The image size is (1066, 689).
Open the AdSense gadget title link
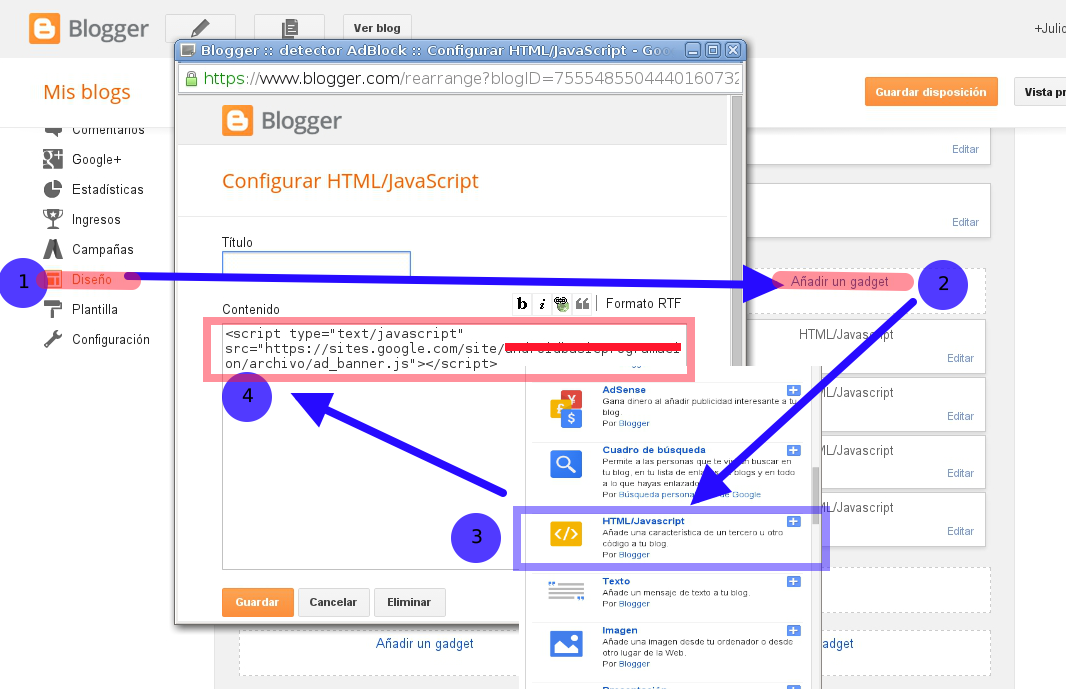[623, 390]
